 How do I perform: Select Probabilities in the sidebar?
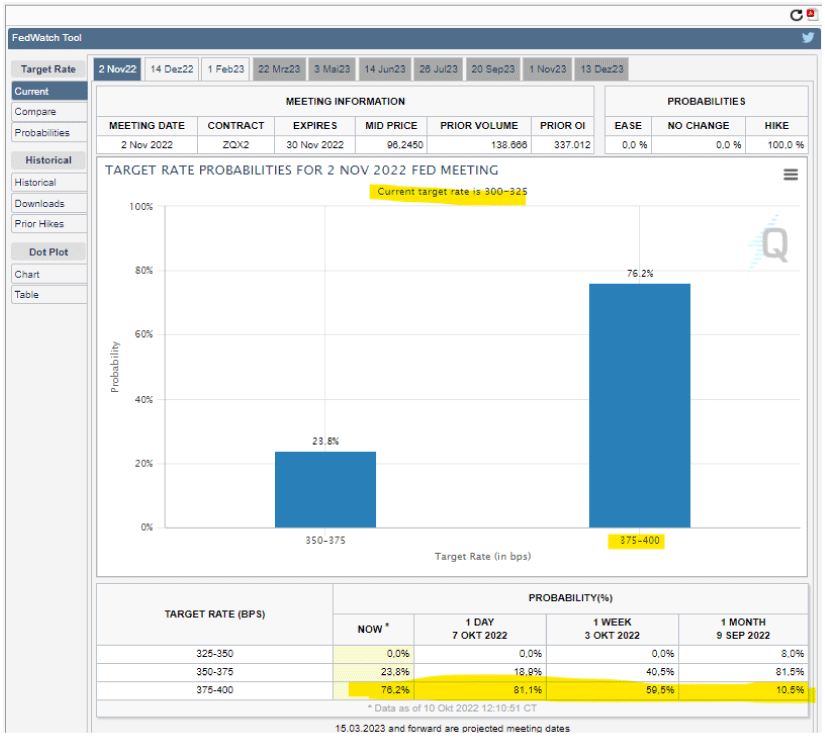(48, 133)
